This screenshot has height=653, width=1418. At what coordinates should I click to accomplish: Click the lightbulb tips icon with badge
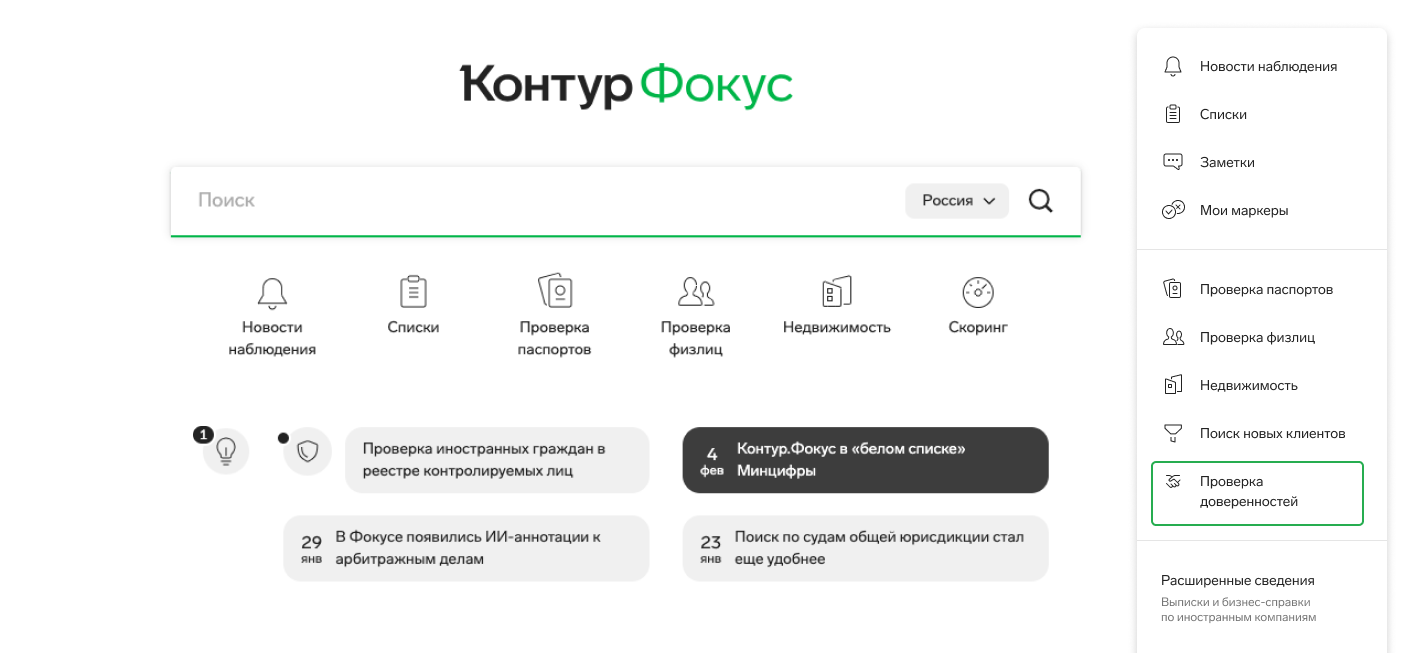226,451
